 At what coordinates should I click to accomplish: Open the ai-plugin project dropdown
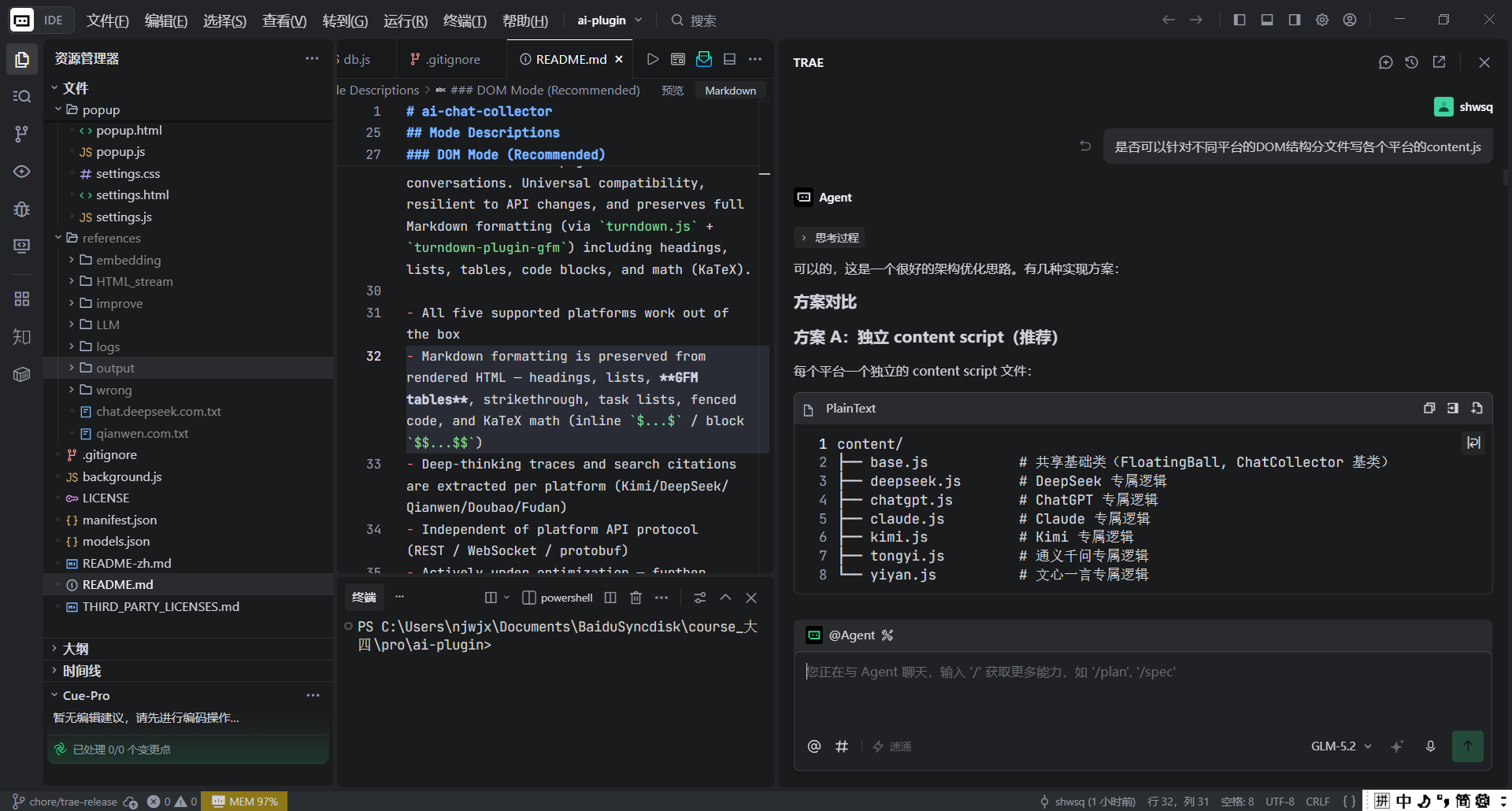610,20
